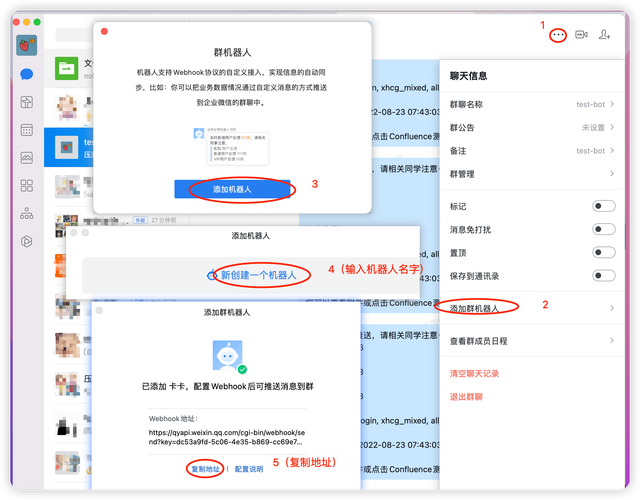Click the 复制地址 link
Viewport: 640px width, 500px height.
point(205,469)
